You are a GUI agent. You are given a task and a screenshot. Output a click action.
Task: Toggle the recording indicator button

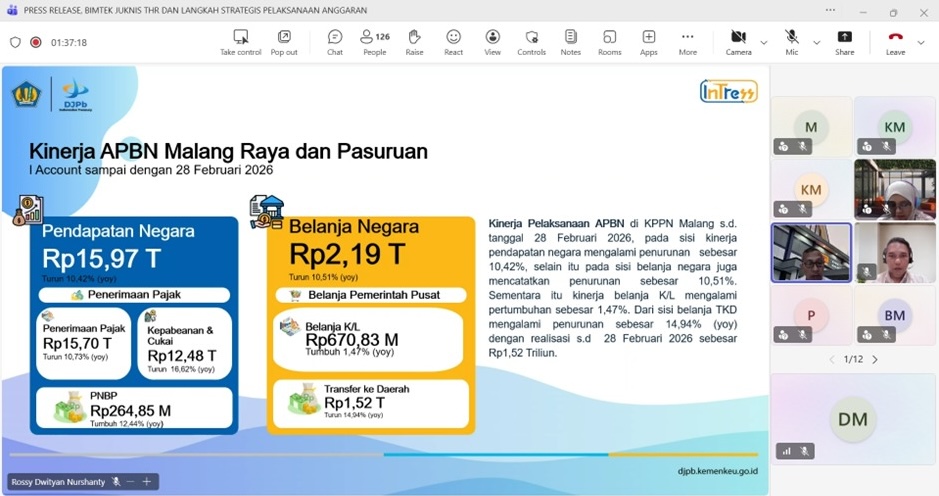coord(36,43)
